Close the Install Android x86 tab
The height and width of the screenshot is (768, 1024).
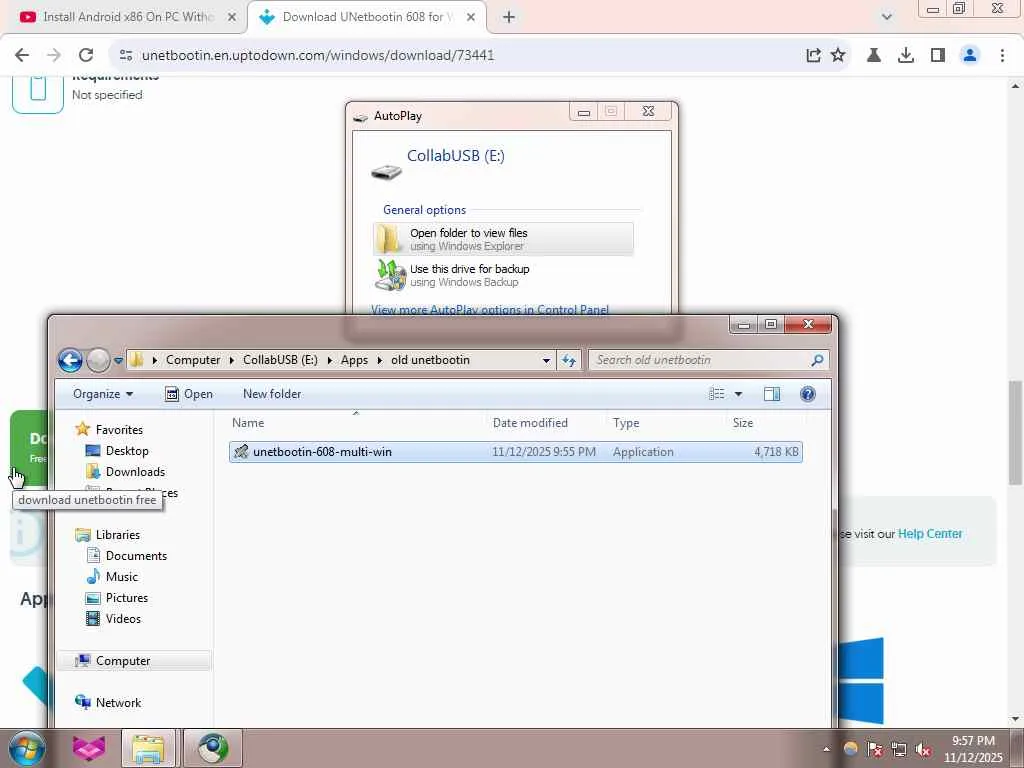[x=231, y=18]
